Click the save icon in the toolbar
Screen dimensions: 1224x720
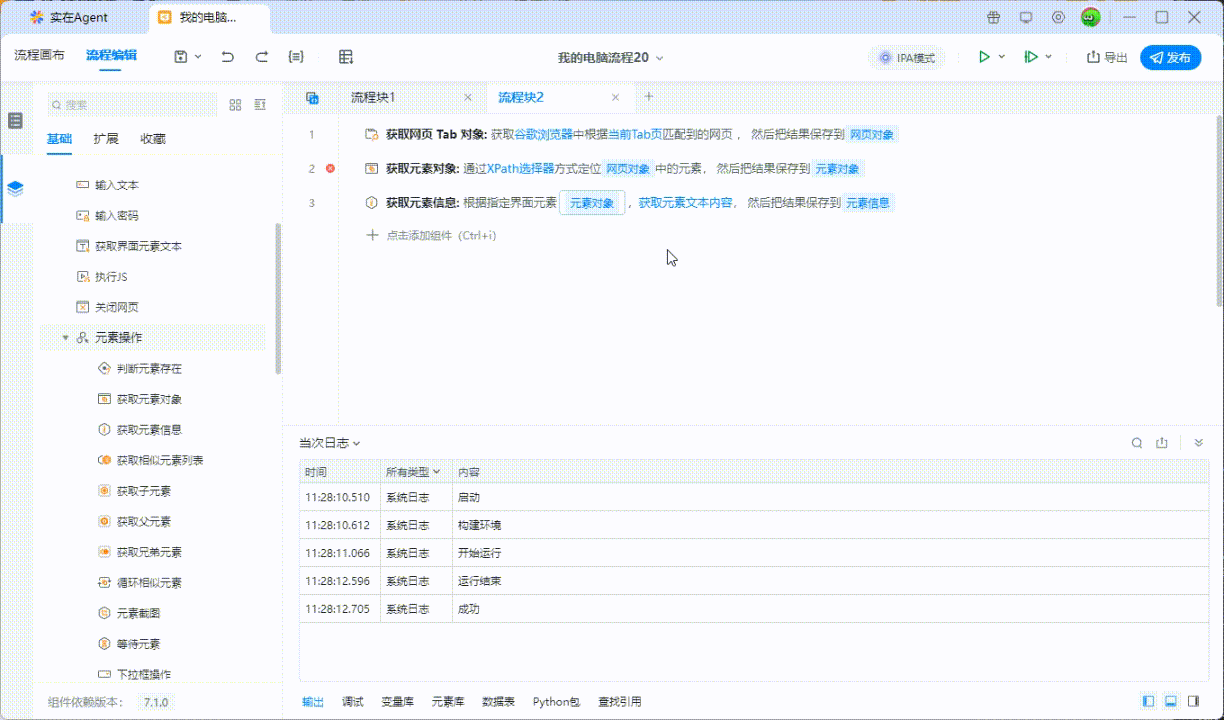pyautogui.click(x=180, y=57)
